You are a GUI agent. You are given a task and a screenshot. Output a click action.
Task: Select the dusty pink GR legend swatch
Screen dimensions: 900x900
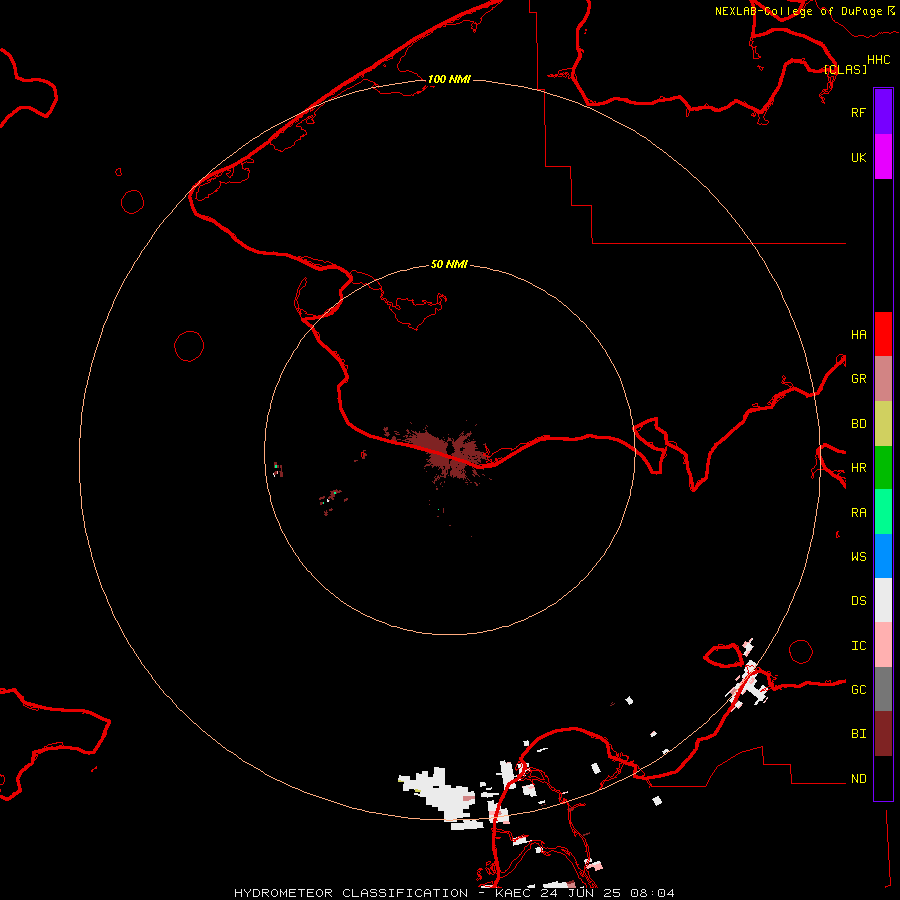(883, 379)
